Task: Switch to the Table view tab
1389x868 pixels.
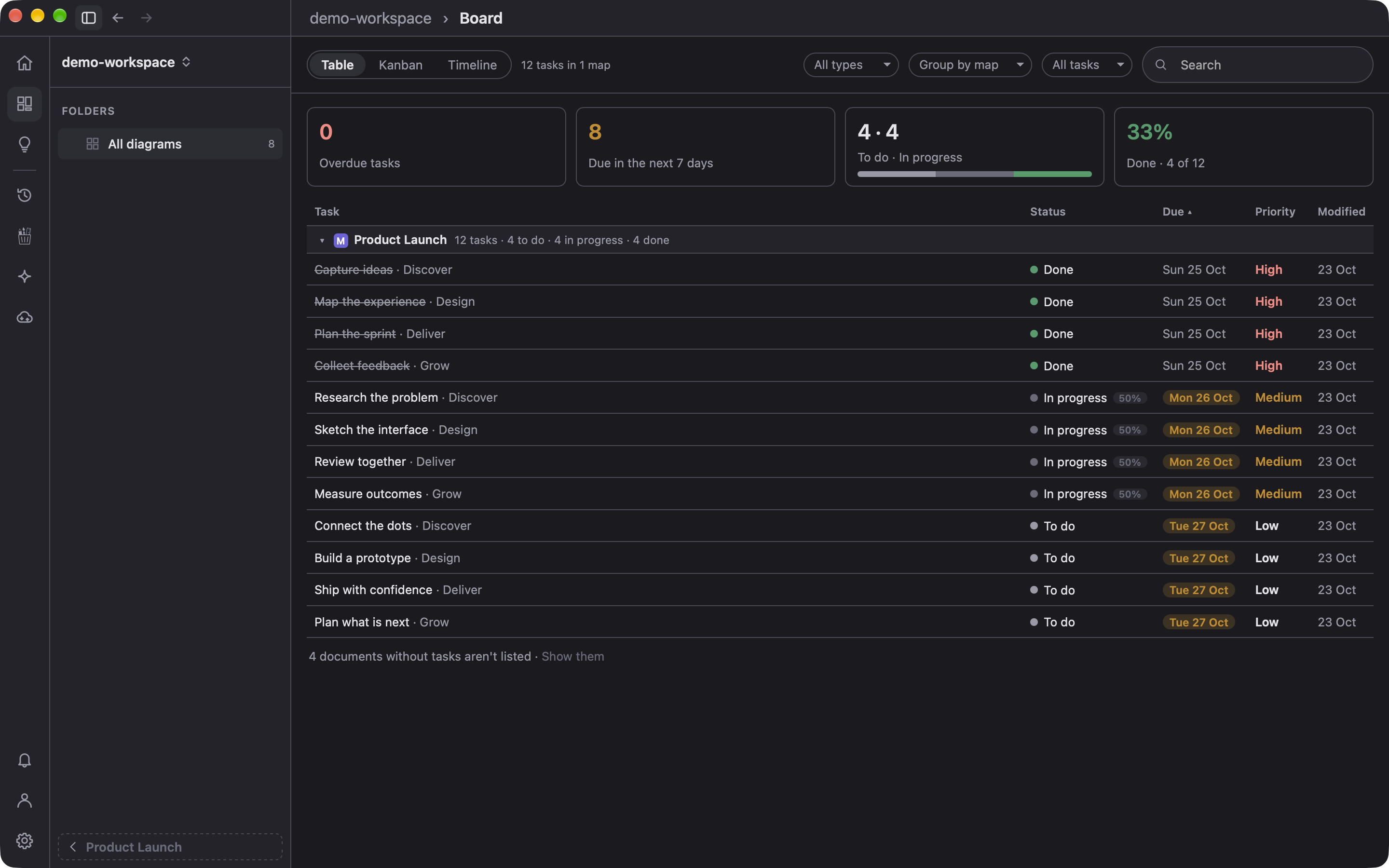Action: pos(338,65)
